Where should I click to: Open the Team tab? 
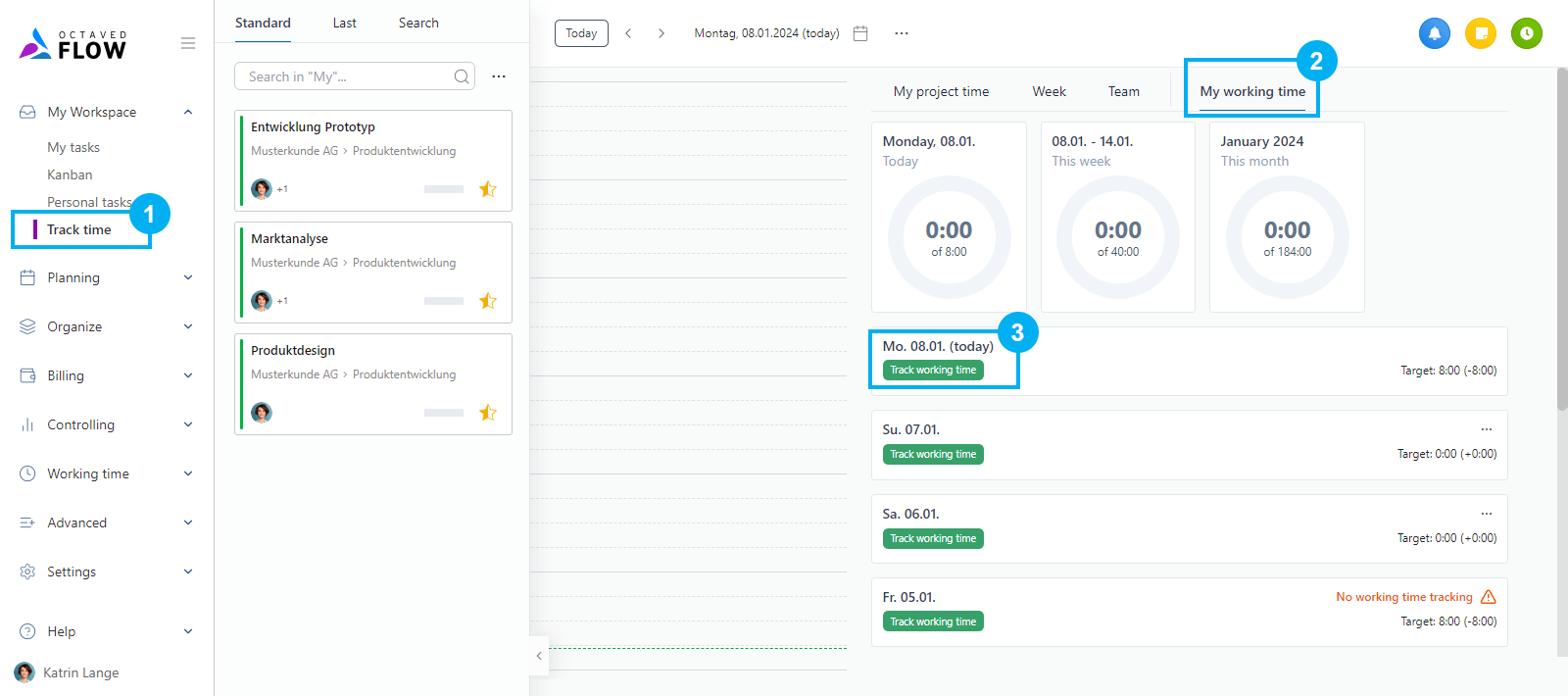tap(1124, 91)
